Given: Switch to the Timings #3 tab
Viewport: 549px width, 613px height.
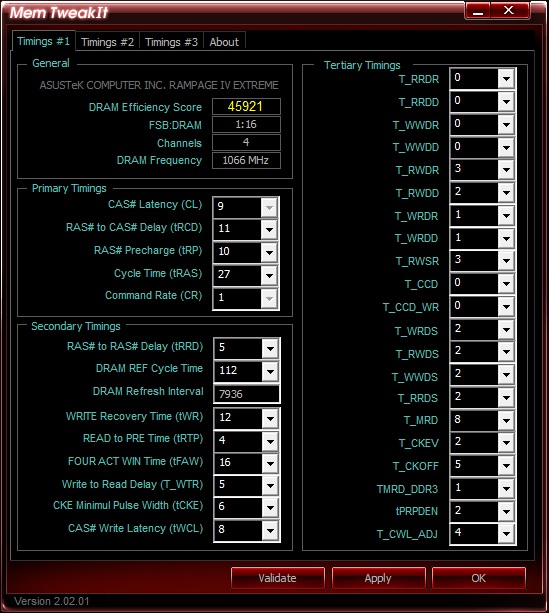Looking at the screenshot, I should [x=171, y=42].
